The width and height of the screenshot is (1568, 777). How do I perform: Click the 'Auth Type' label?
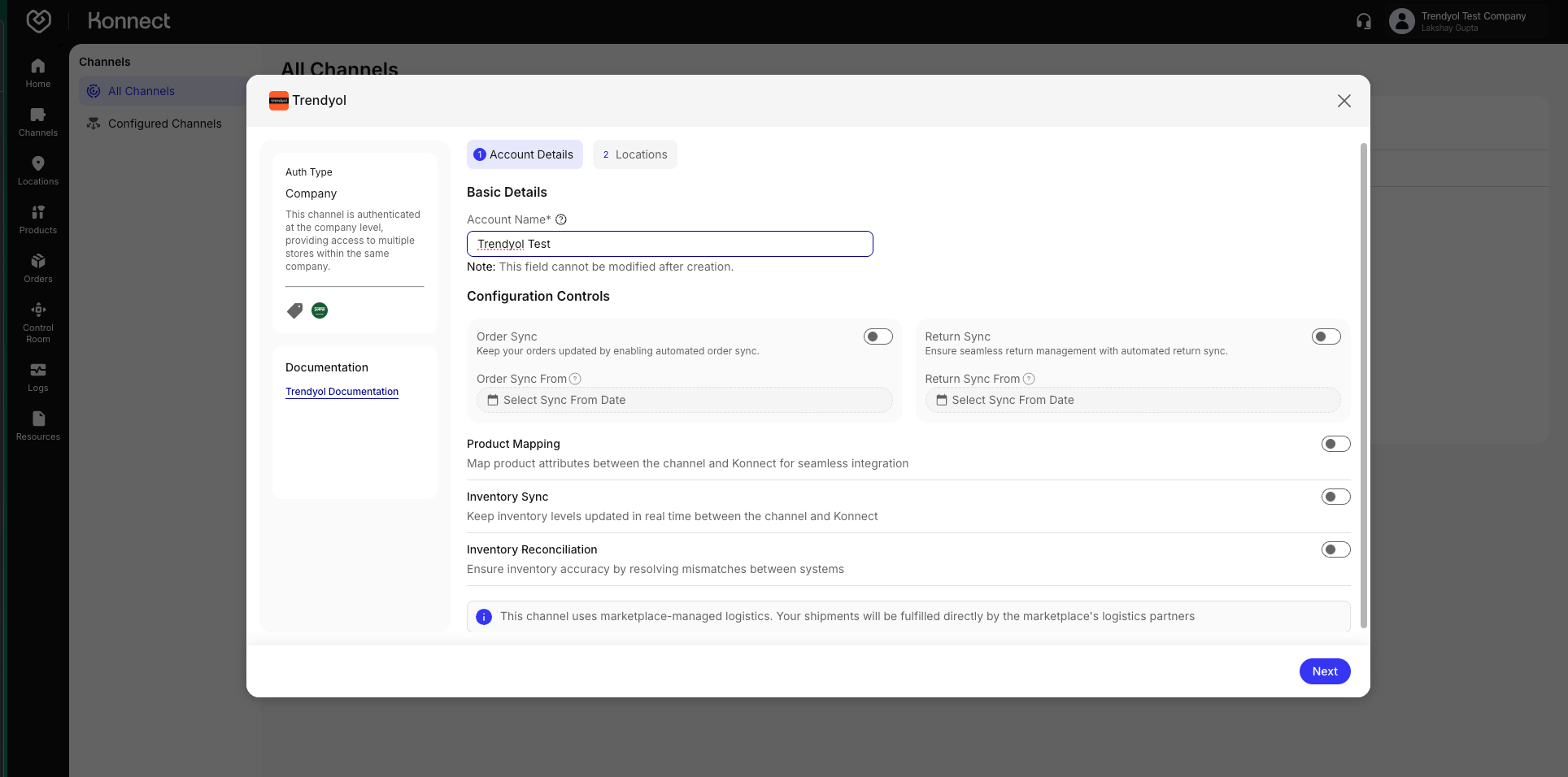(309, 172)
